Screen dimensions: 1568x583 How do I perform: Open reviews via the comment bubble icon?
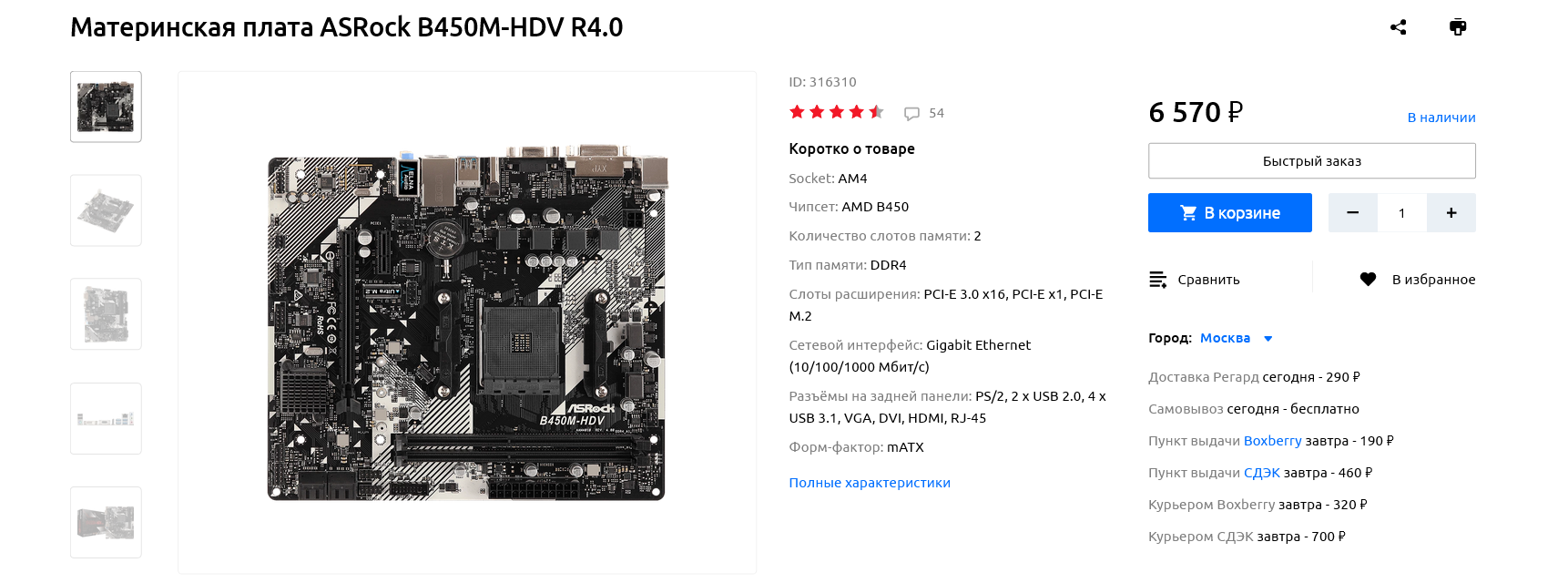click(911, 114)
